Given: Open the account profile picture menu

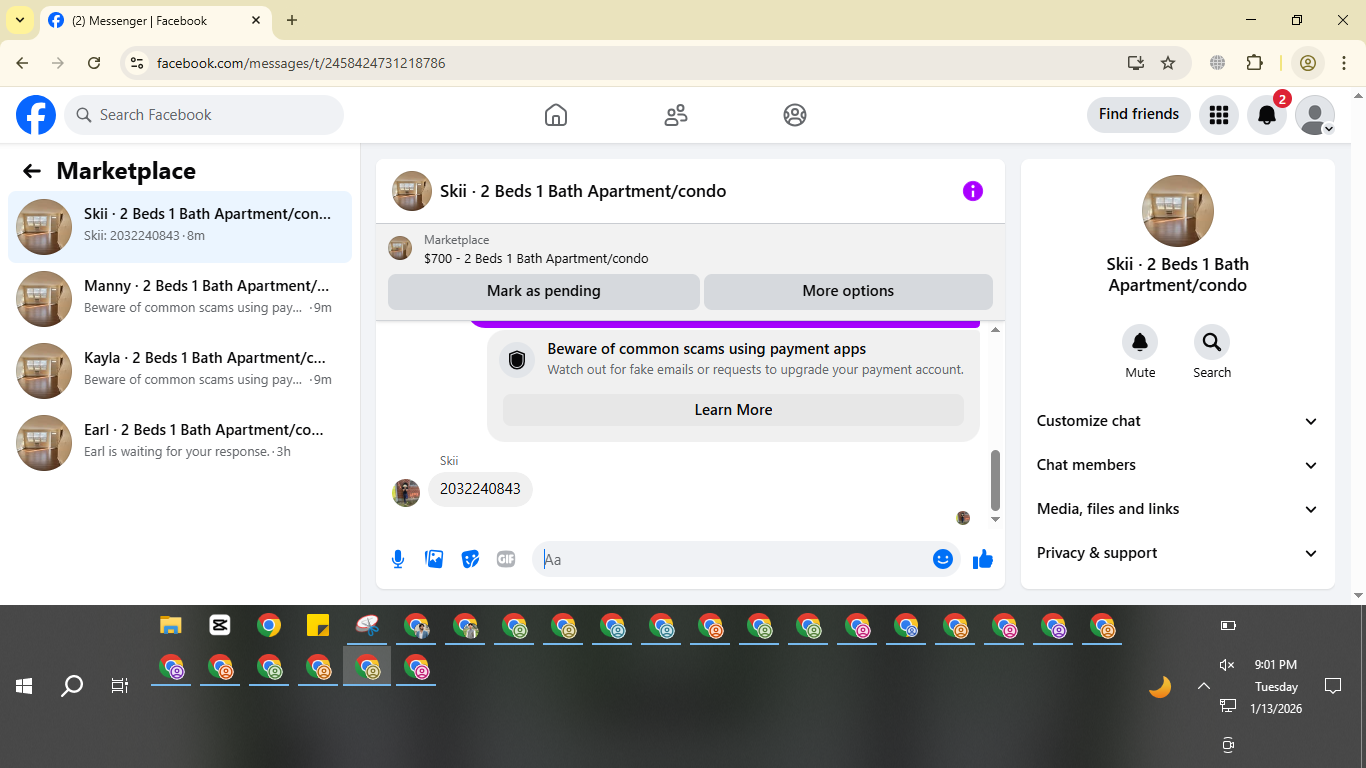Looking at the screenshot, I should [x=1315, y=115].
